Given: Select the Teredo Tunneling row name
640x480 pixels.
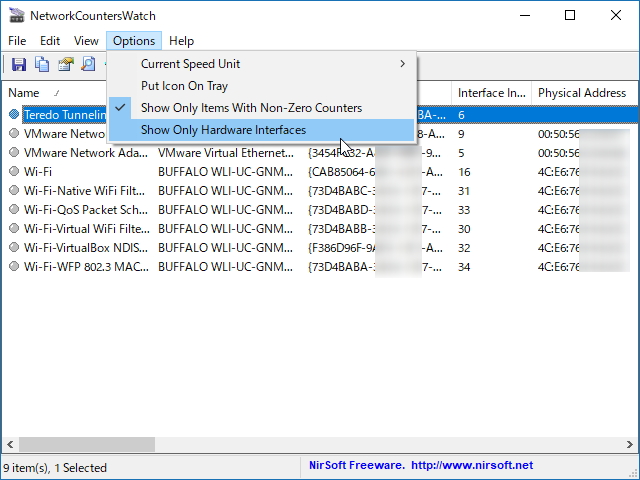Looking at the screenshot, I should pyautogui.click(x=64, y=115).
